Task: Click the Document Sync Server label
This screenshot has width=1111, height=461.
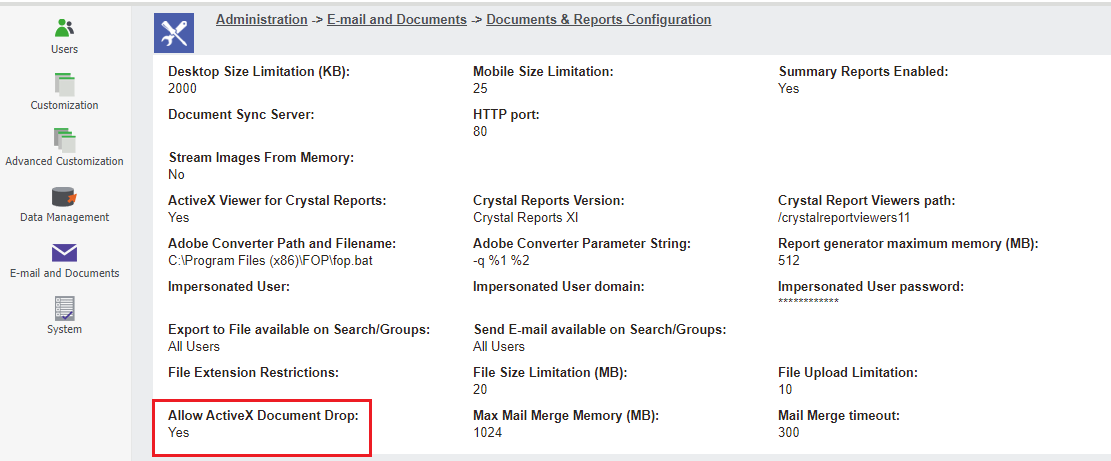Action: click(x=241, y=114)
